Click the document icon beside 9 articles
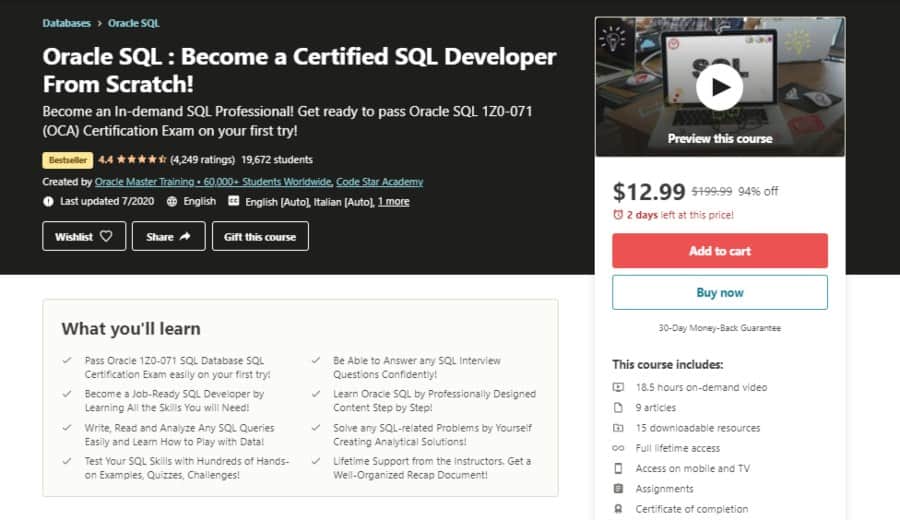The width and height of the screenshot is (900, 520). pos(618,408)
